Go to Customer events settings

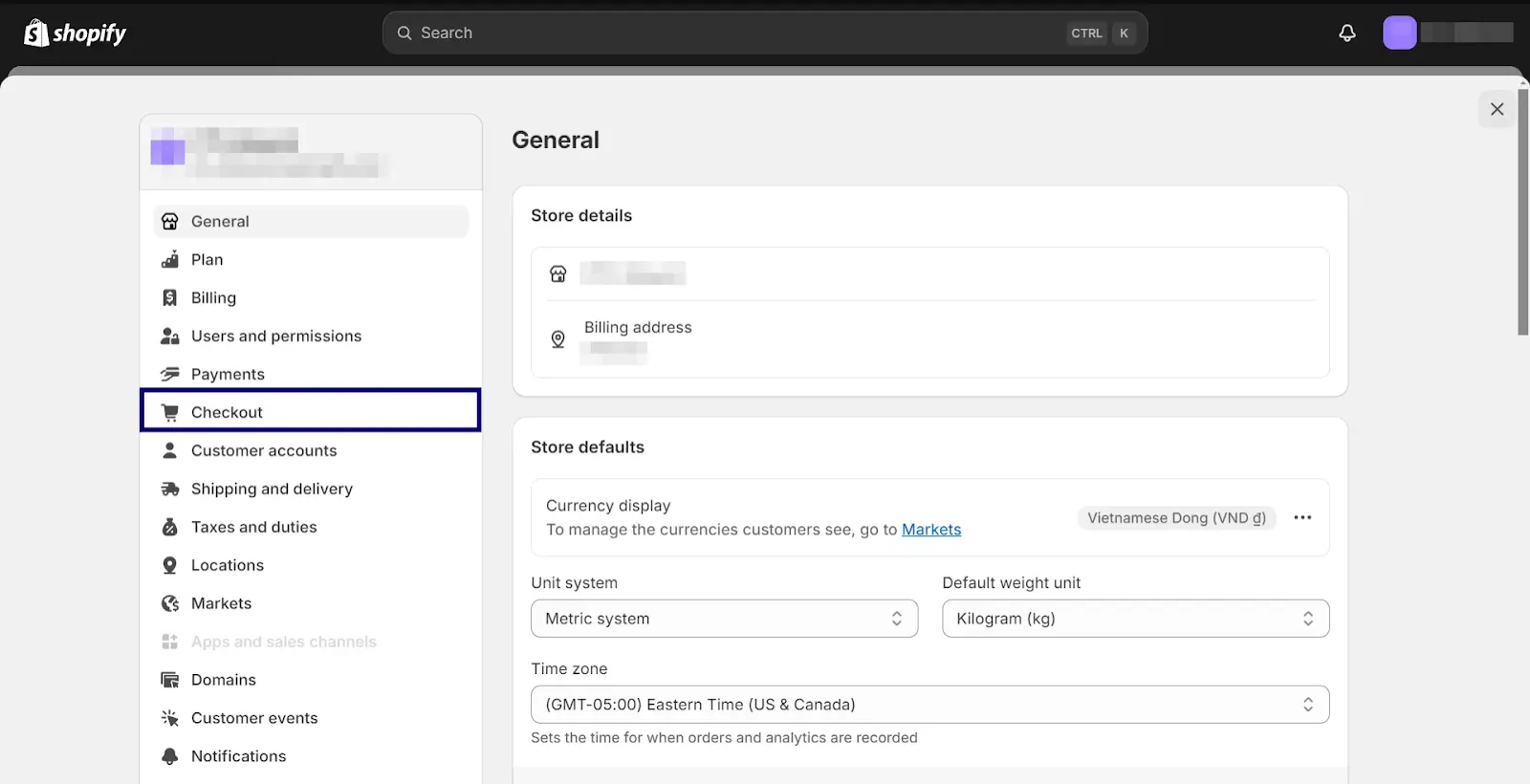tap(311, 719)
